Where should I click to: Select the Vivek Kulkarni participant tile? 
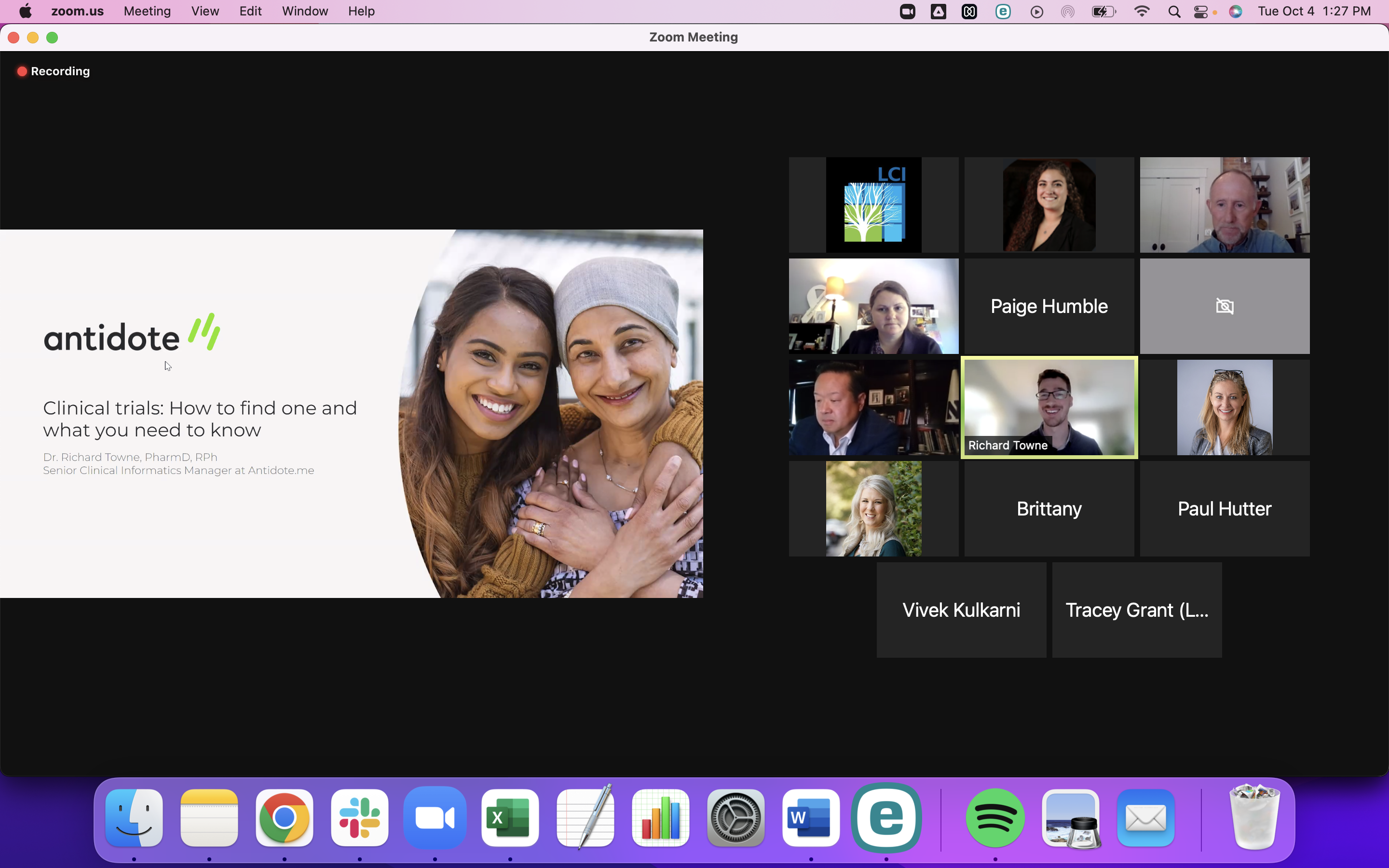[x=961, y=610]
